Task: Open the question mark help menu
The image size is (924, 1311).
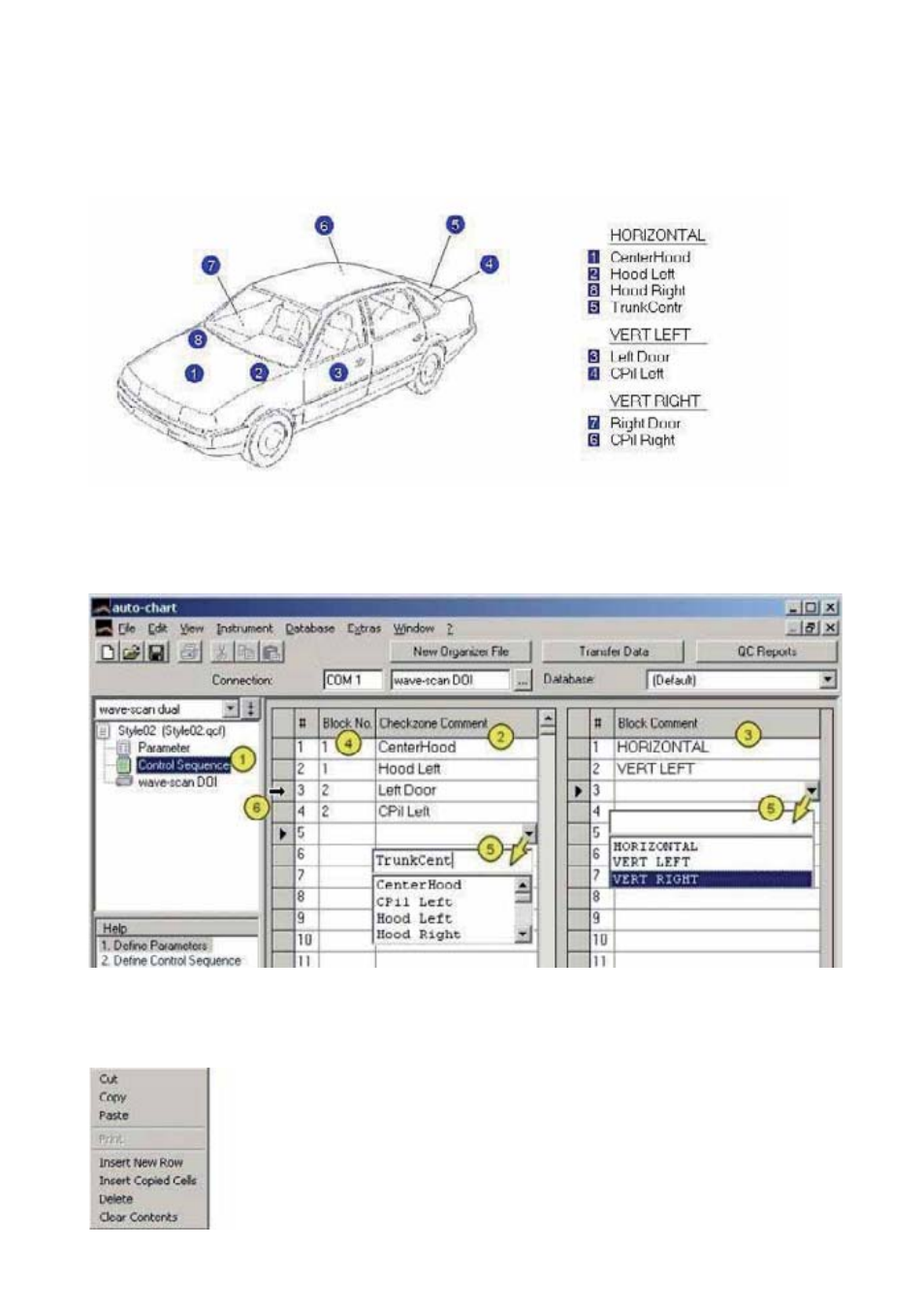Action: click(x=450, y=628)
